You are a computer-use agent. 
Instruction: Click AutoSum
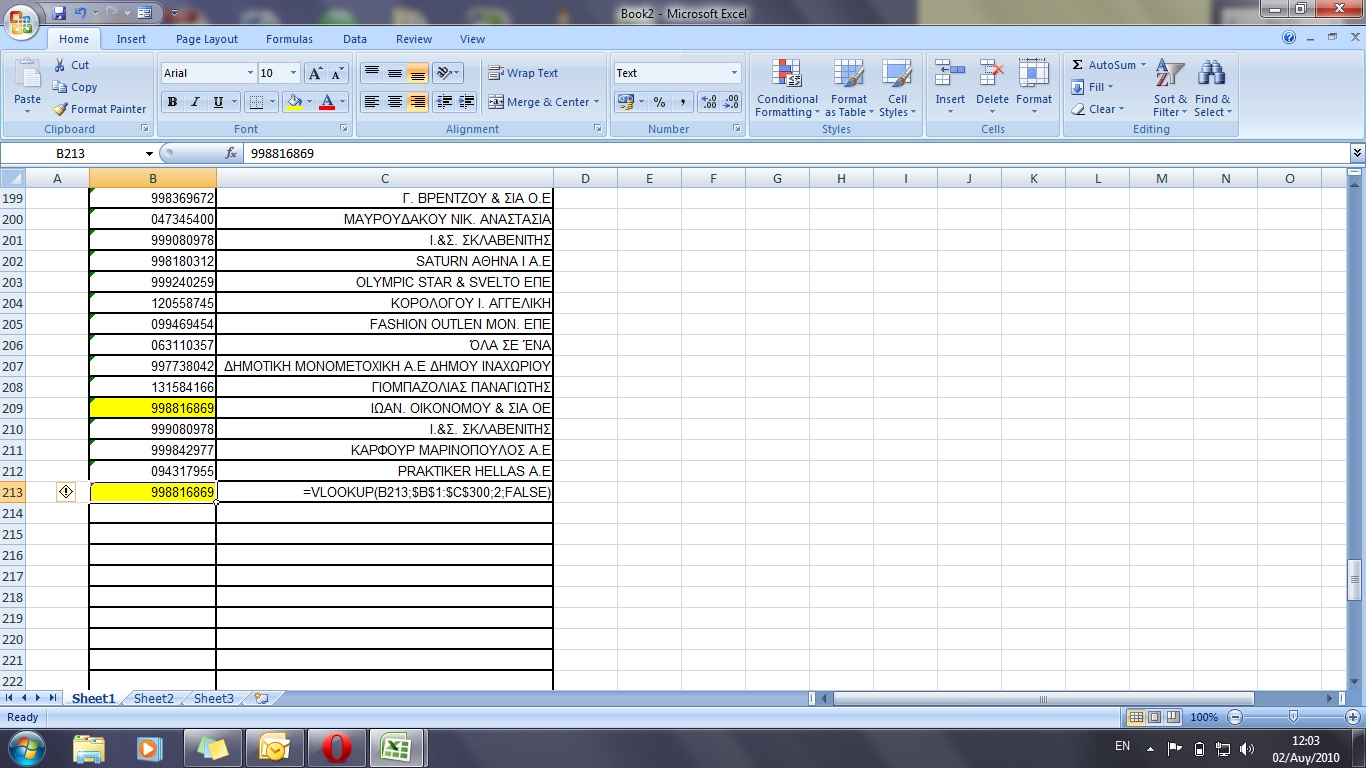pos(1103,65)
